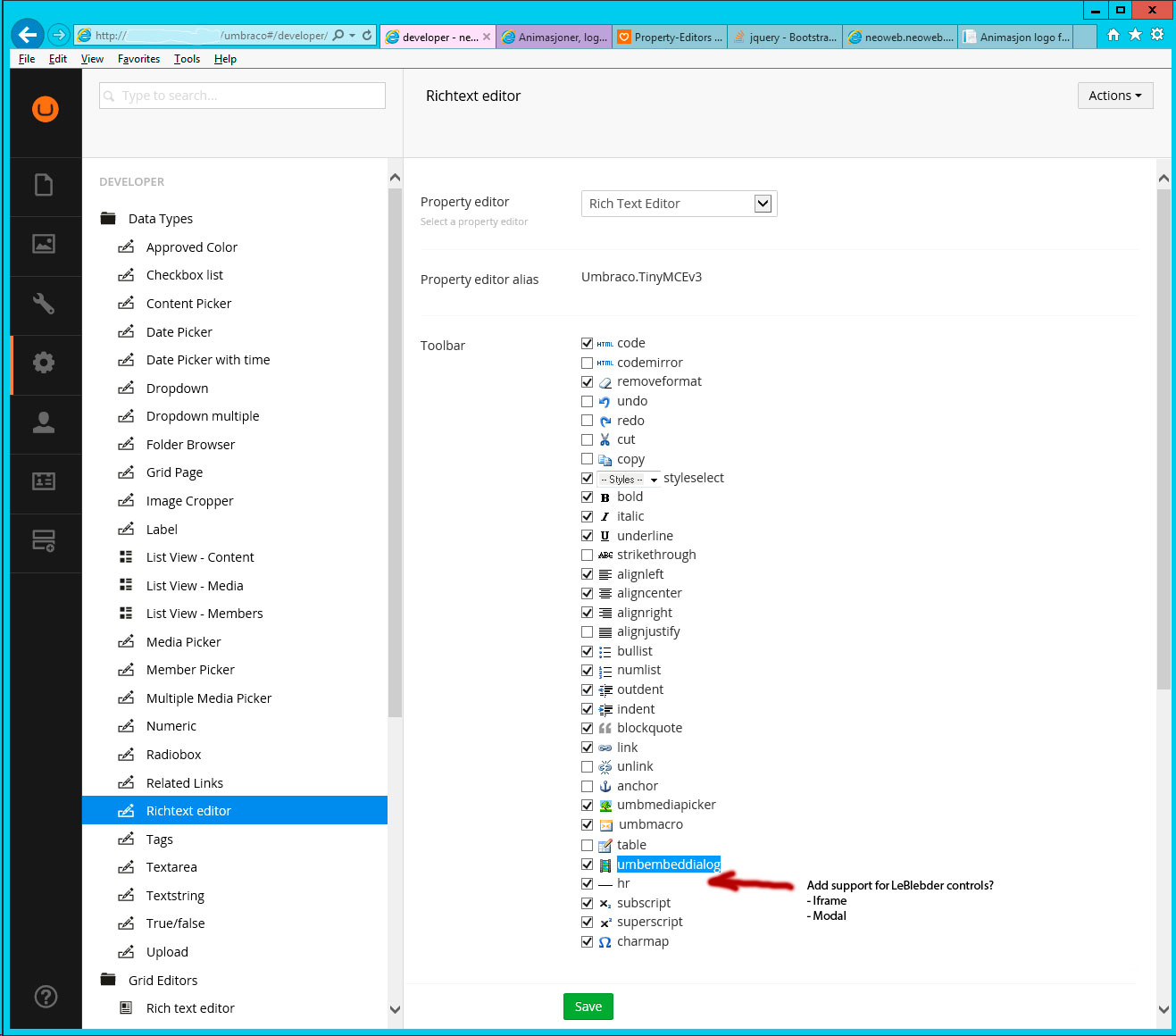The image size is (1176, 1036).
Task: Open the Help menu
Action: 225,59
